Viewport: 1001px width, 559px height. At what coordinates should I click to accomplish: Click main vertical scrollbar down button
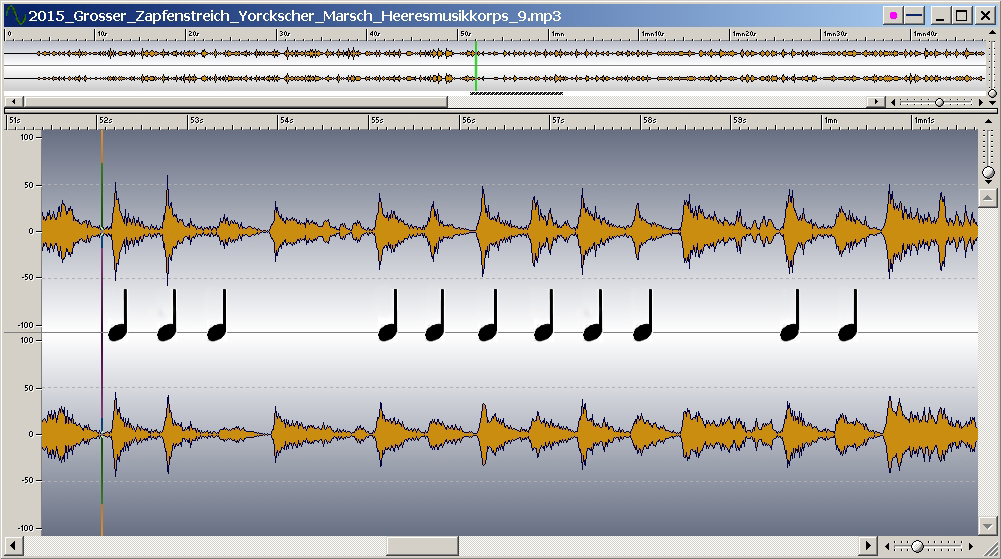pos(988,526)
